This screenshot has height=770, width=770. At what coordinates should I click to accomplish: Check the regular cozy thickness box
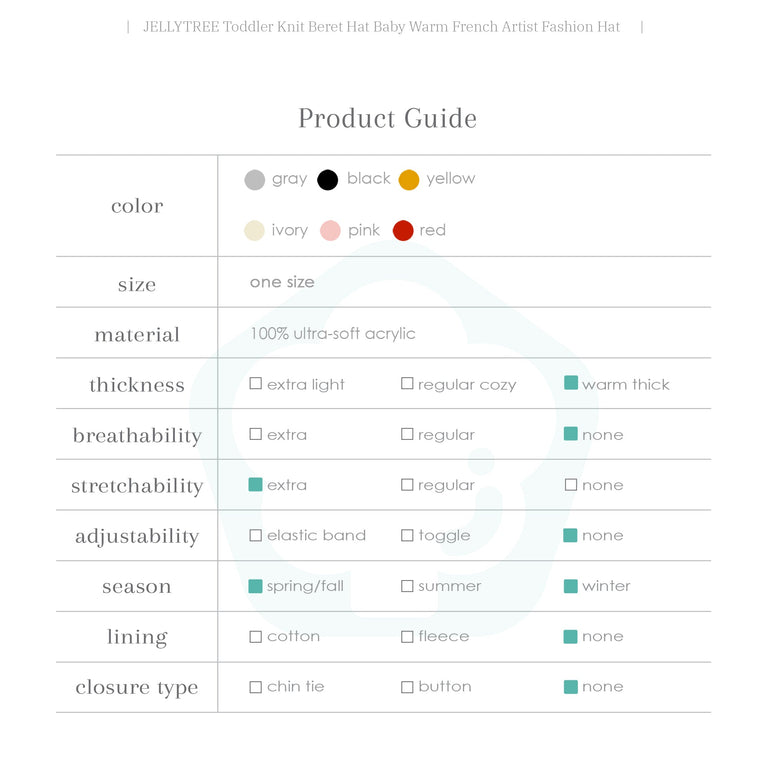coord(407,384)
